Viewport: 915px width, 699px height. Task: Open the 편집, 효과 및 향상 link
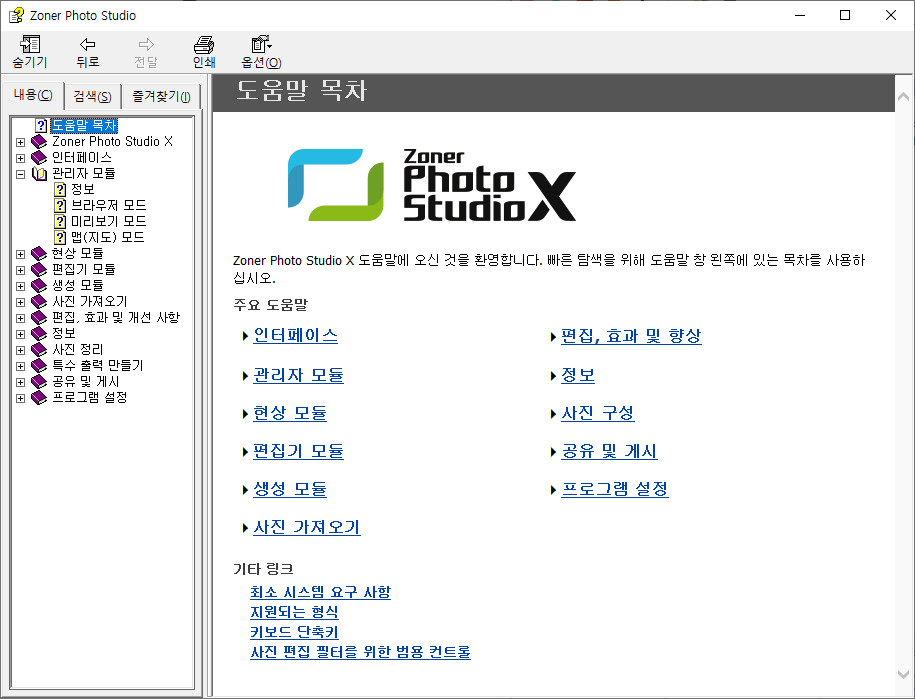pyautogui.click(x=631, y=335)
